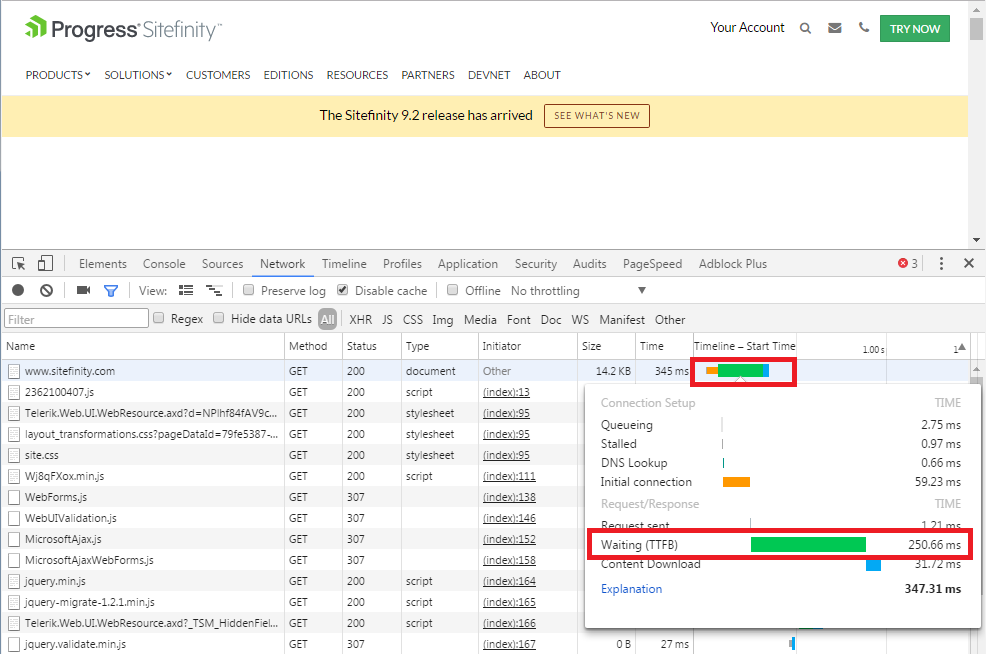Enable the Preserve log checkbox
The width and height of the screenshot is (986, 654).
tap(248, 290)
